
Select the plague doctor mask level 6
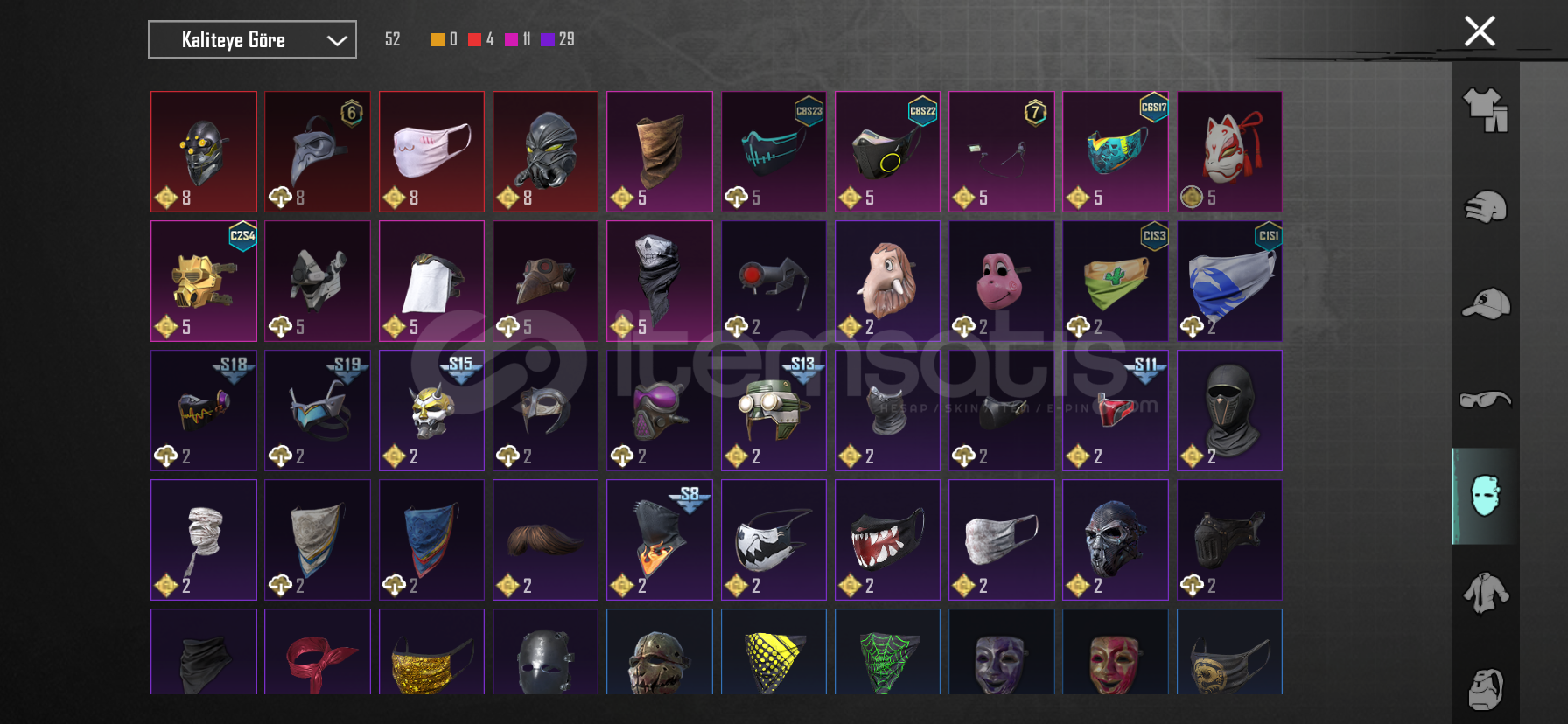pos(318,151)
